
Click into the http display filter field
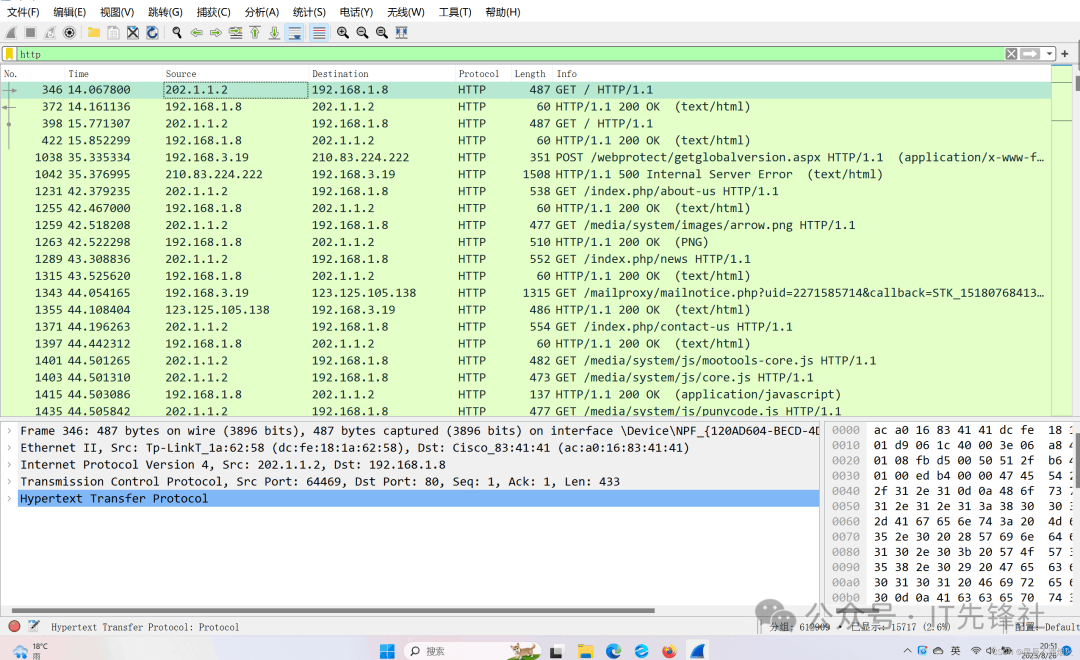click(x=500, y=54)
